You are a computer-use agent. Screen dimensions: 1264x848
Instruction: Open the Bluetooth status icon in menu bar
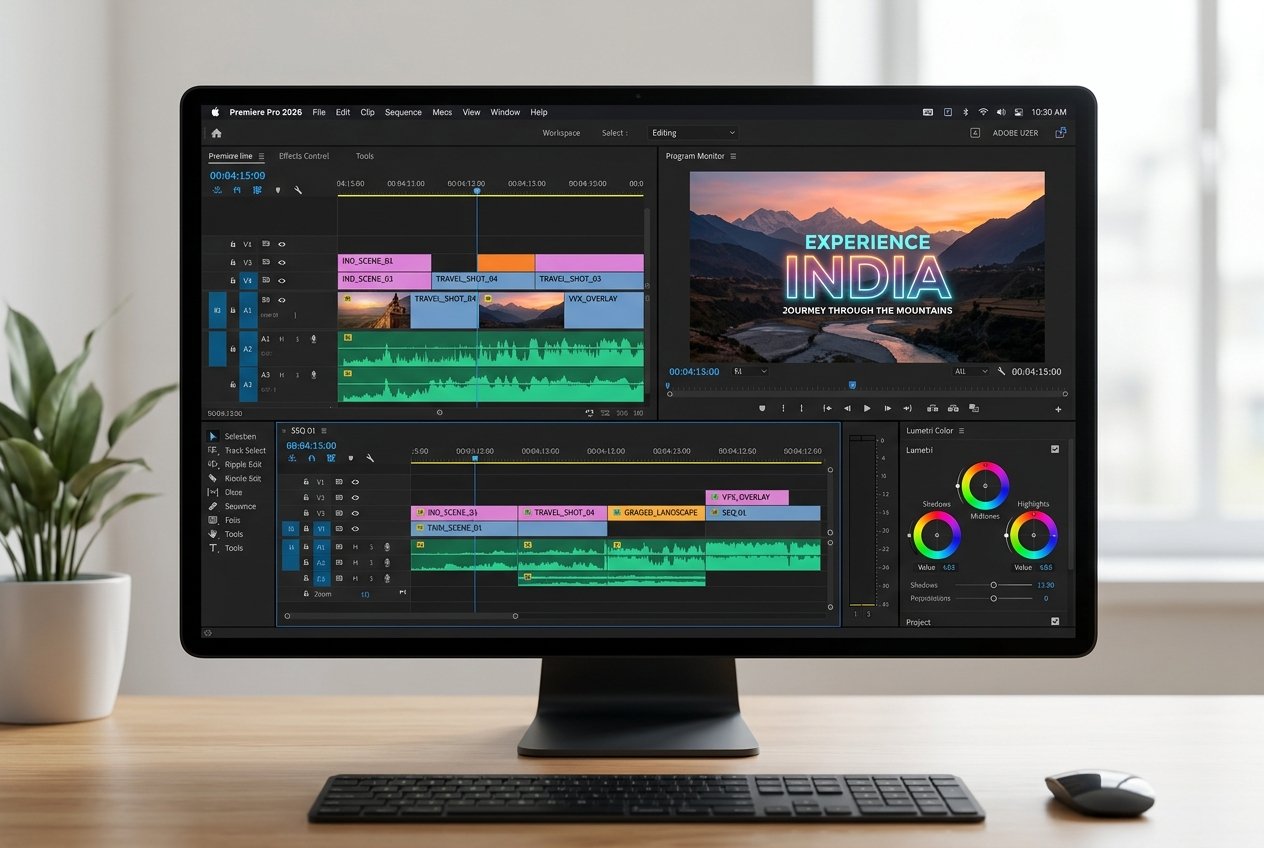point(965,112)
